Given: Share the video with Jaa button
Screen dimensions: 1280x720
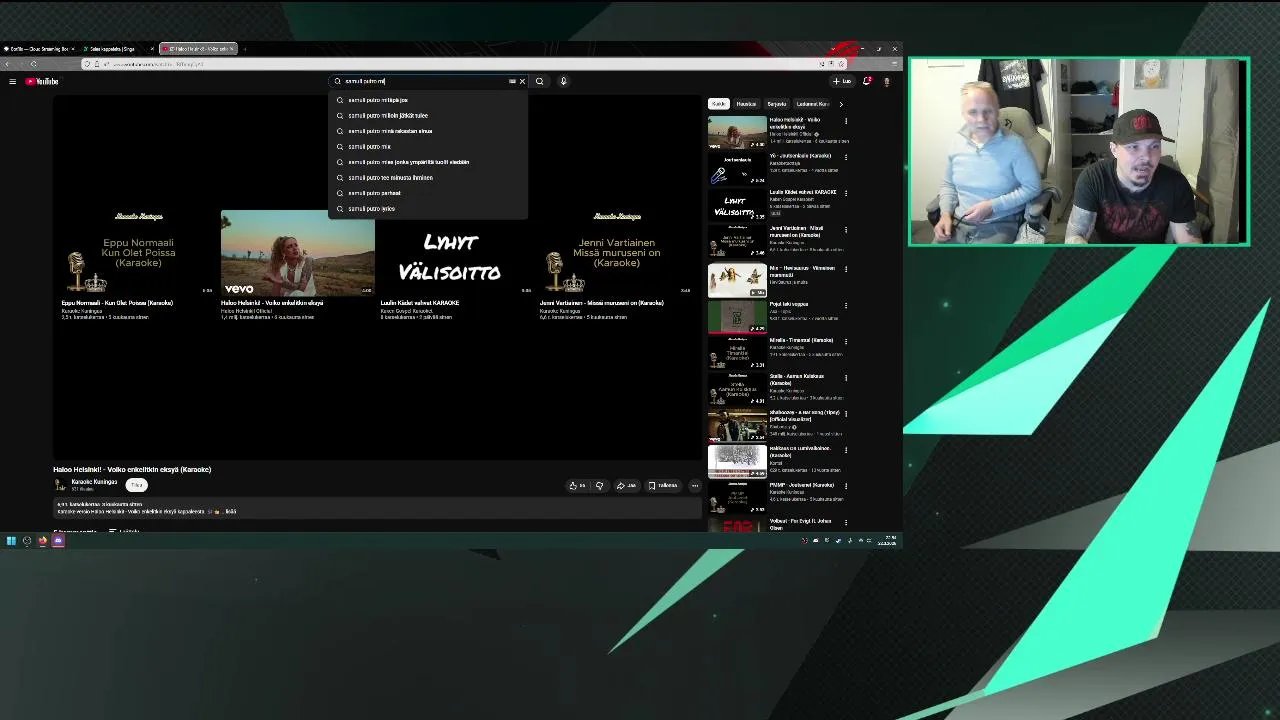Looking at the screenshot, I should pos(626,486).
